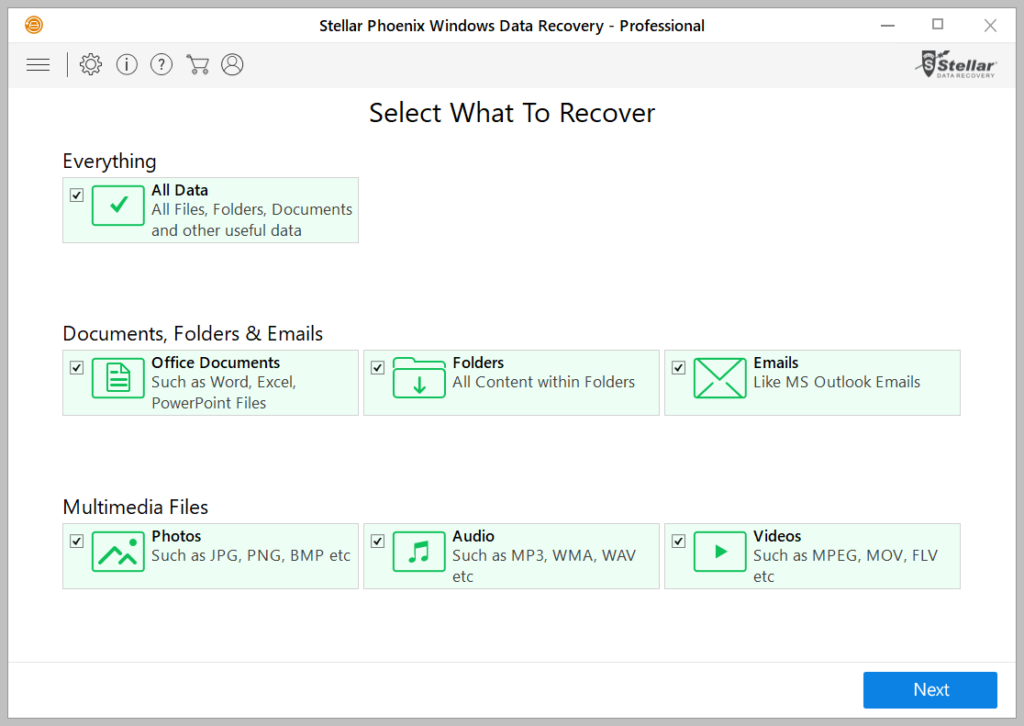Viewport: 1024px width, 726px height.
Task: Click the 'All Data' label text
Action: pyautogui.click(x=180, y=190)
